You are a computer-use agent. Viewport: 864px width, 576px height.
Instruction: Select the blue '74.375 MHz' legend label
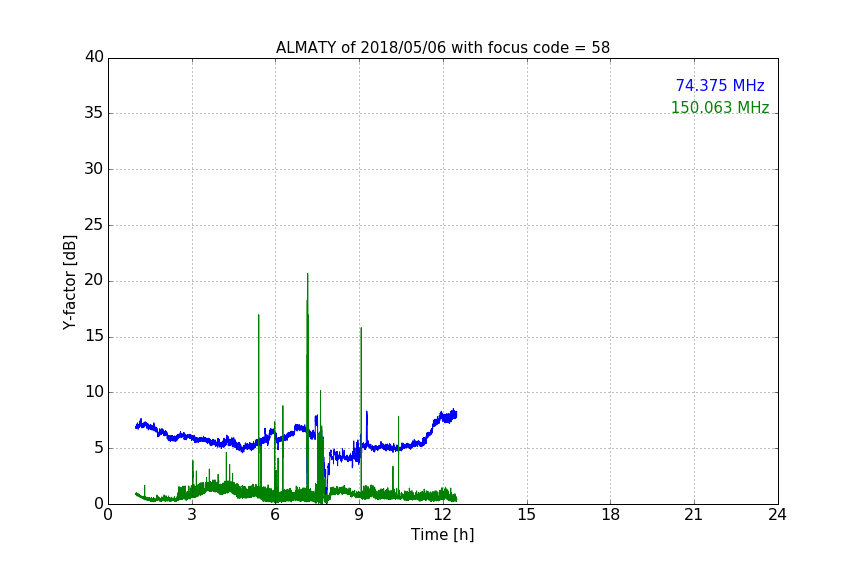click(720, 85)
